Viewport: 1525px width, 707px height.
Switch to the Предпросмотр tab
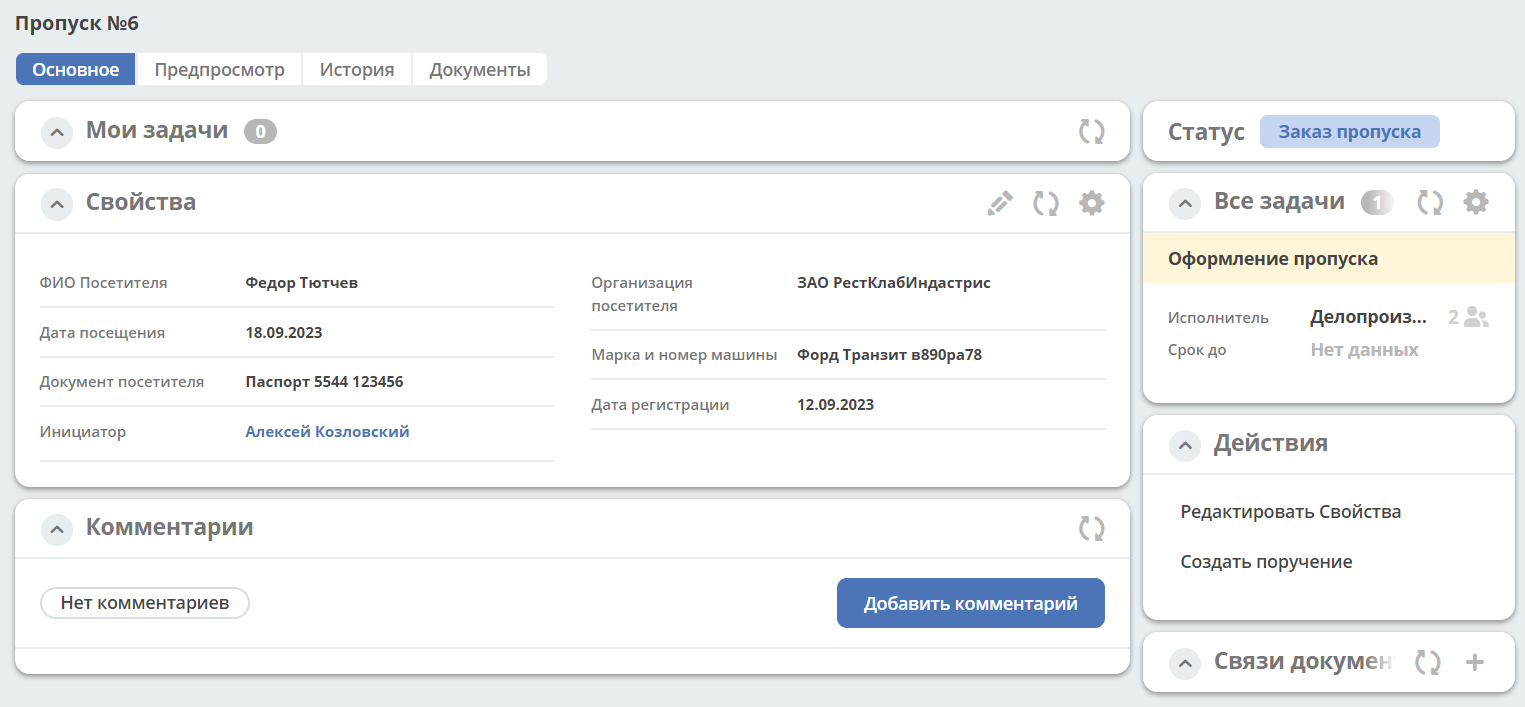coord(219,70)
